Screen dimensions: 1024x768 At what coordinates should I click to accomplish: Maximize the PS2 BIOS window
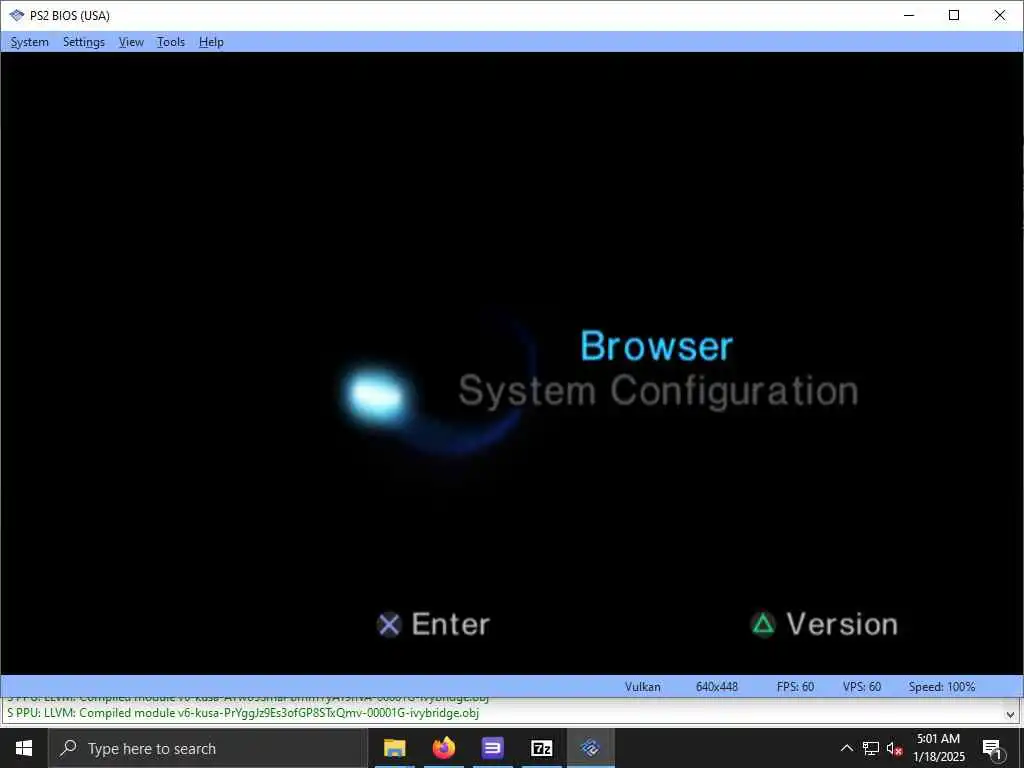[953, 15]
